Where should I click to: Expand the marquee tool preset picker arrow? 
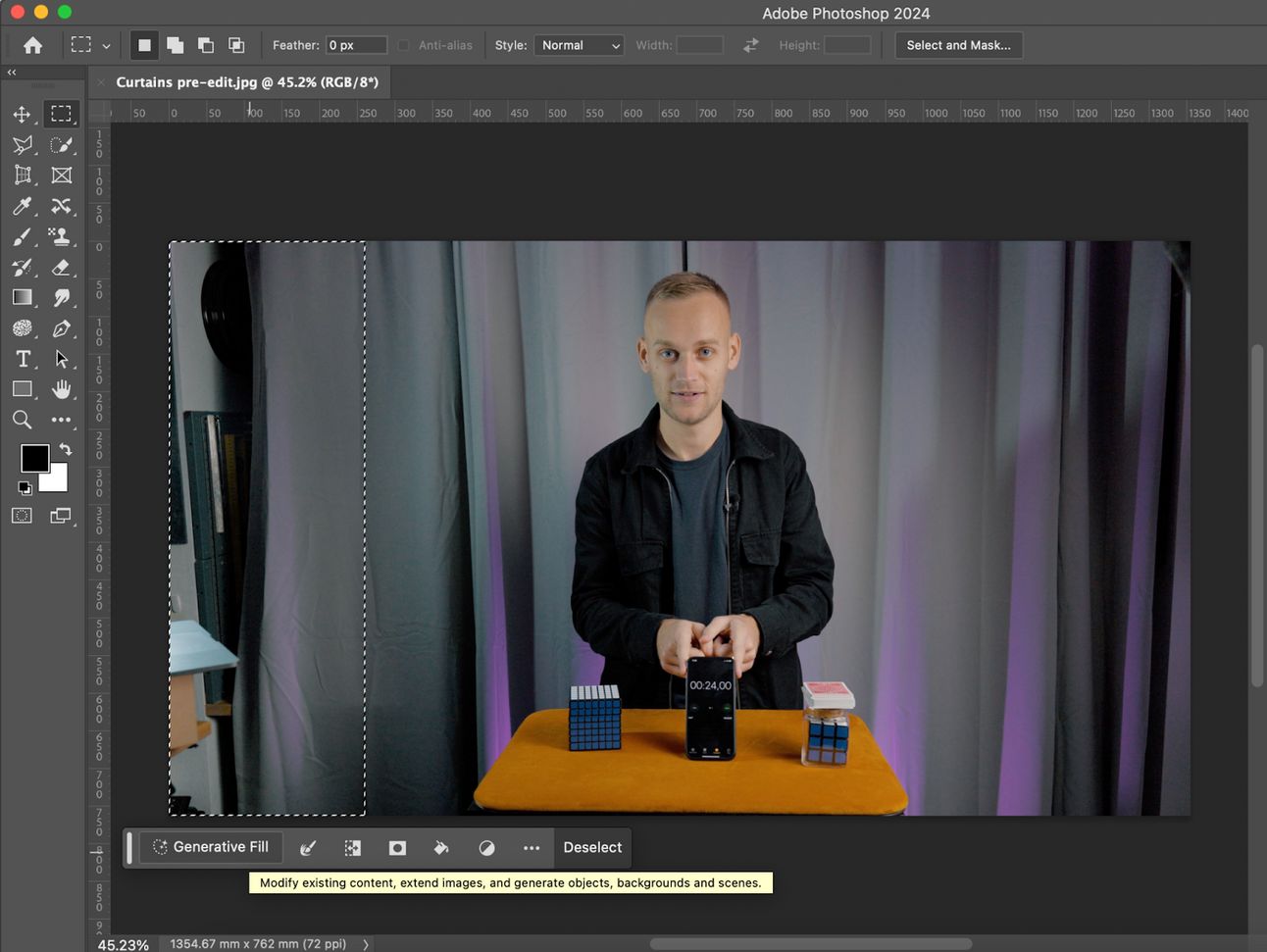click(x=106, y=46)
